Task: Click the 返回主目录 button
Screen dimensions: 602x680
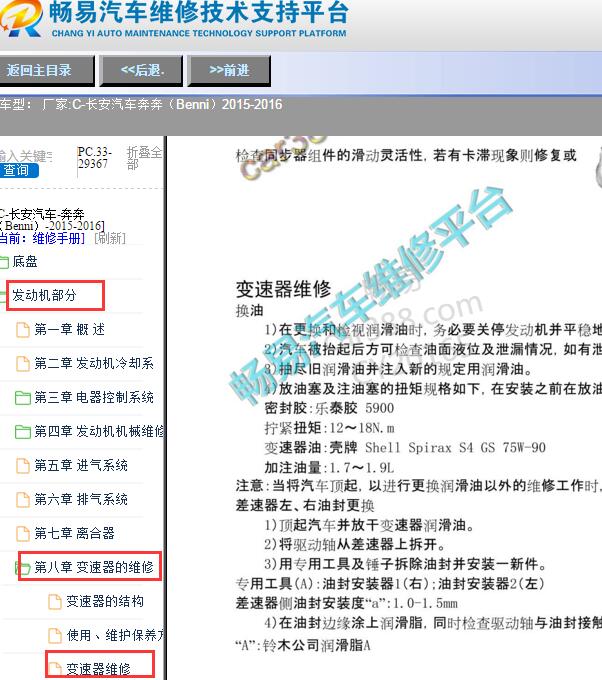Action: (46, 70)
